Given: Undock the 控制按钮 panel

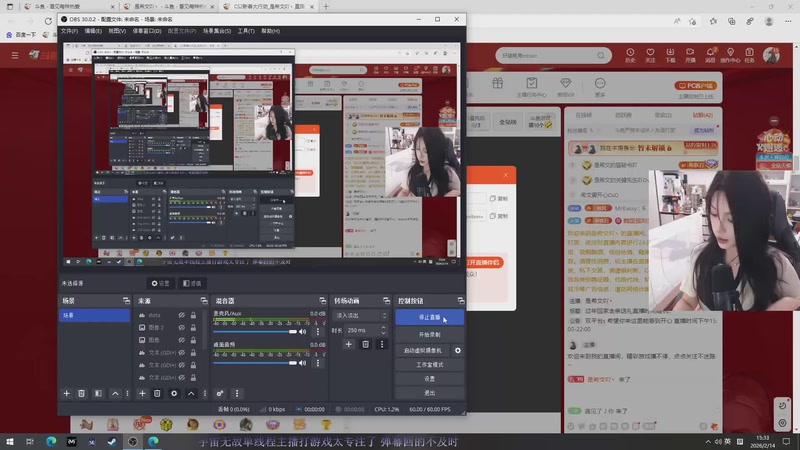Looking at the screenshot, I should pyautogui.click(x=461, y=301).
